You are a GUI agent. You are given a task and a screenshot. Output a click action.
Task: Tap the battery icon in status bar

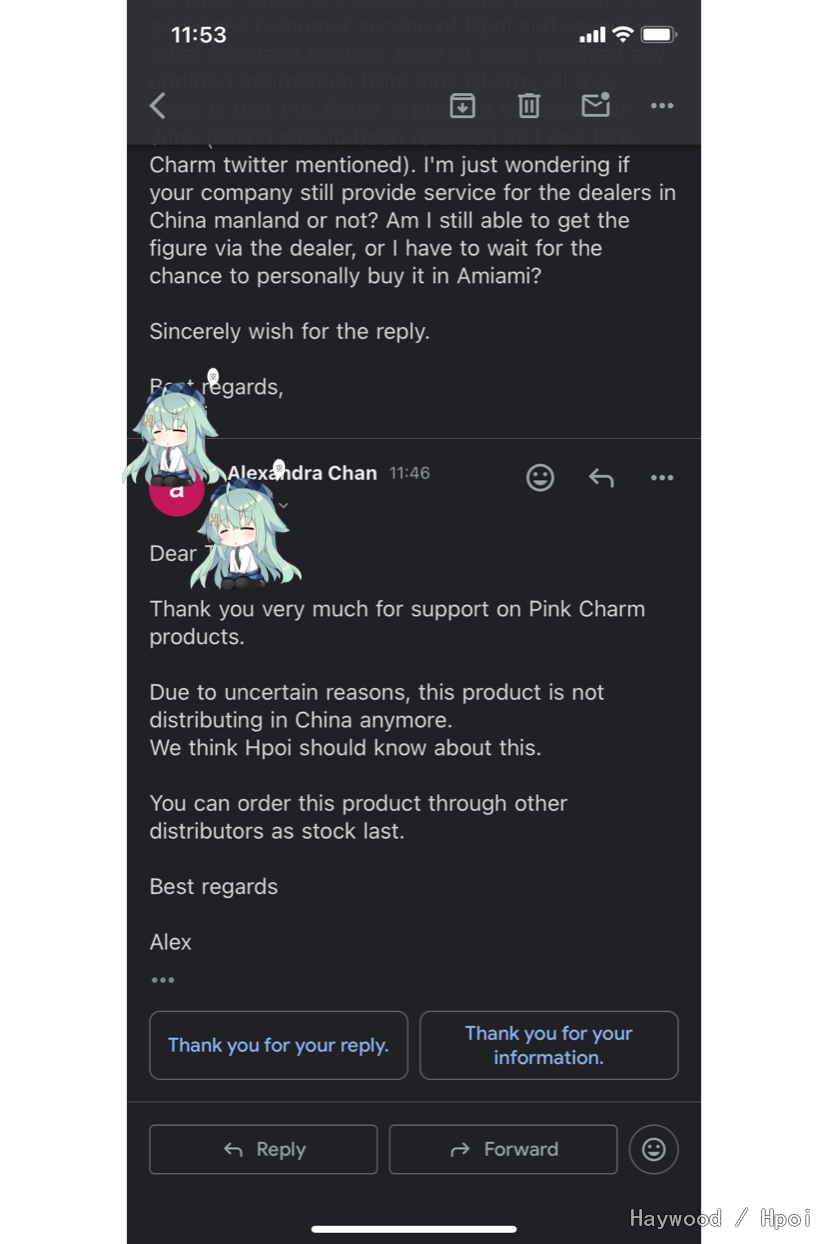[x=658, y=35]
